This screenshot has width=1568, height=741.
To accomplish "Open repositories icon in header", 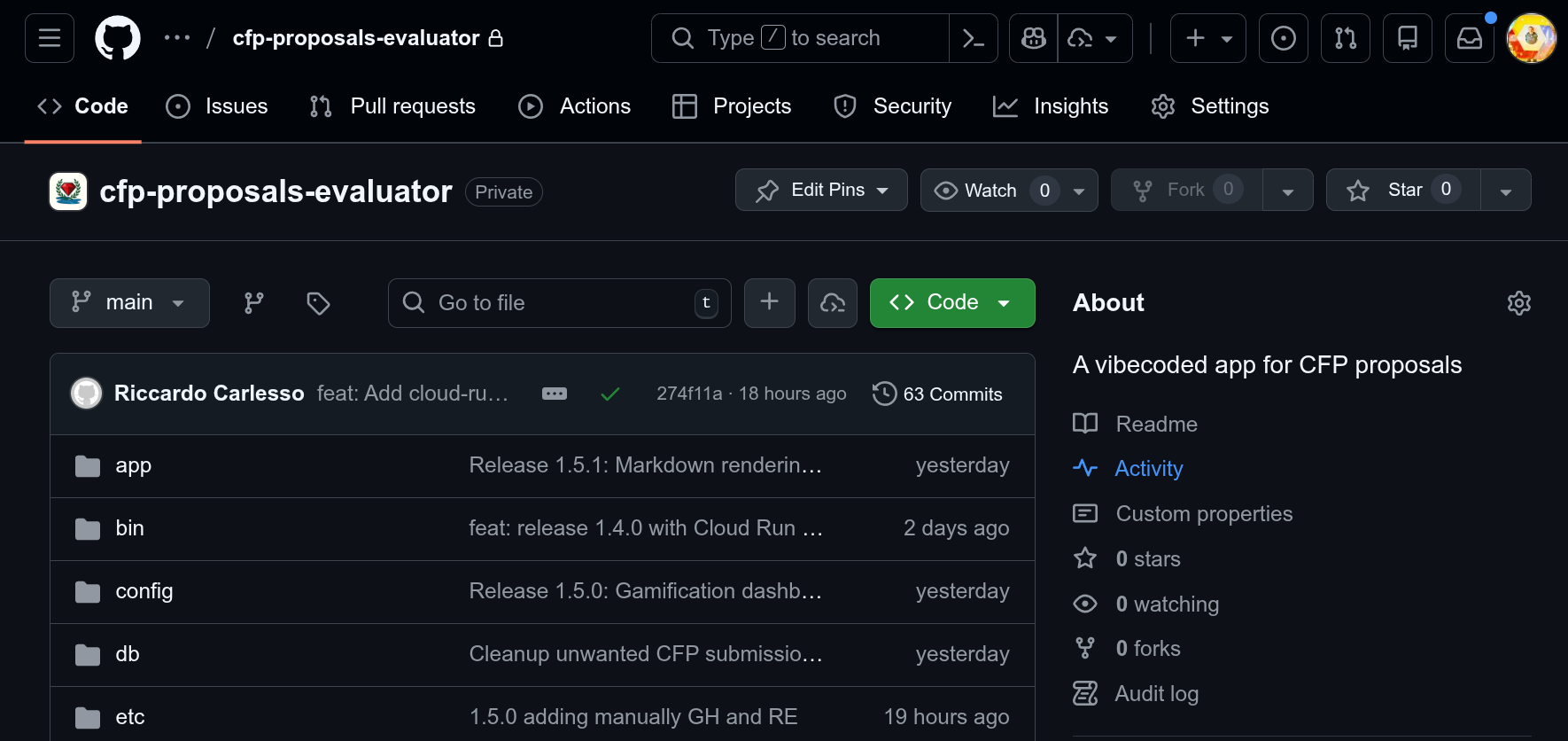I will coord(1408,38).
